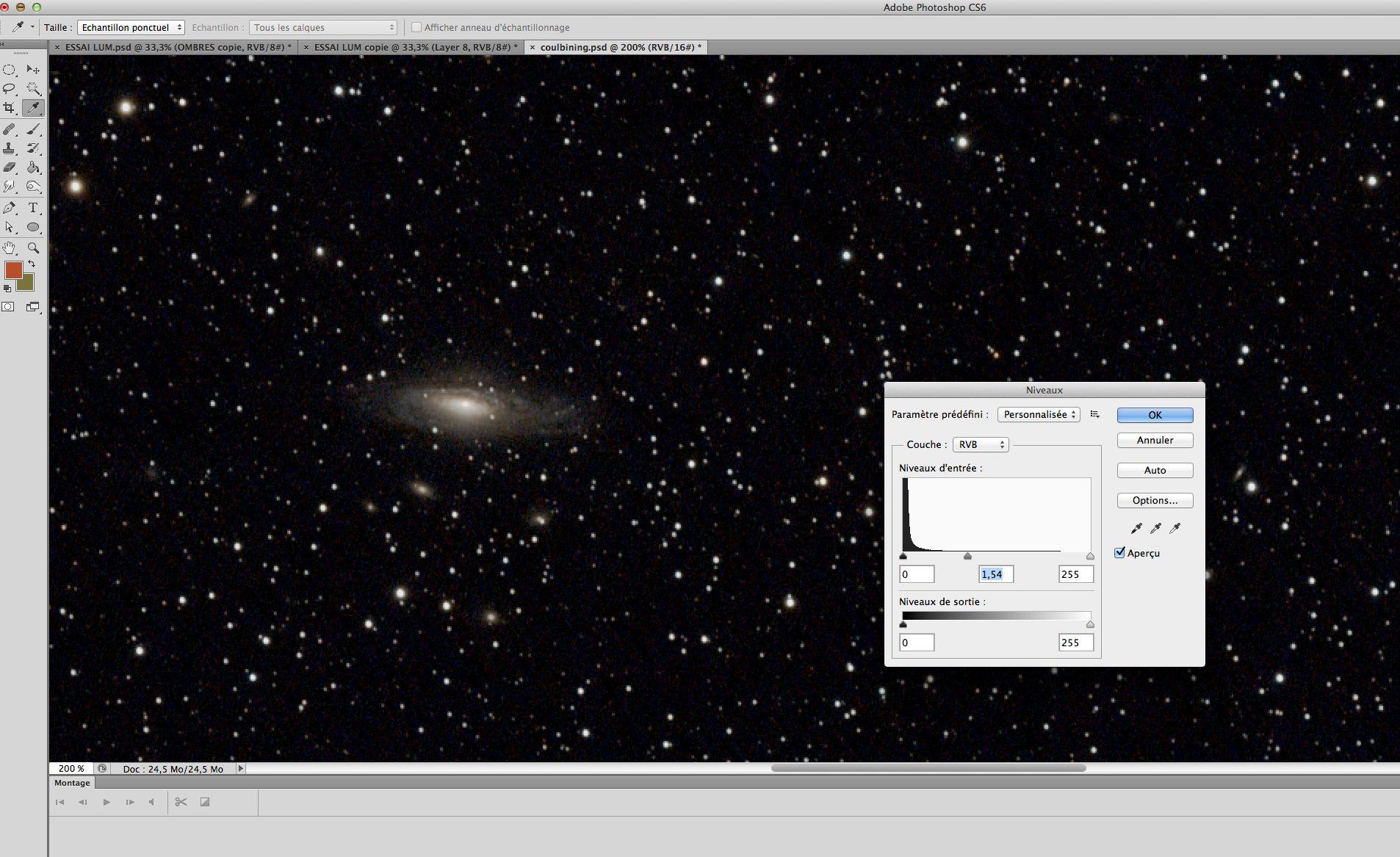This screenshot has width=1400, height=857.
Task: Switch to the coulbining.psd tab
Action: pos(621,47)
